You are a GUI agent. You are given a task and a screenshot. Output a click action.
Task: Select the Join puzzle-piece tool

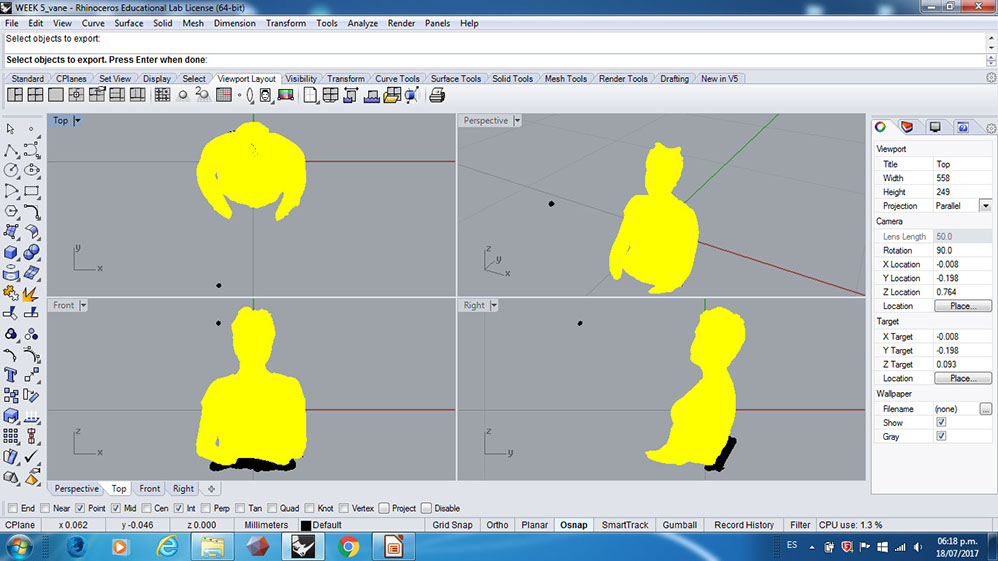coord(11,294)
